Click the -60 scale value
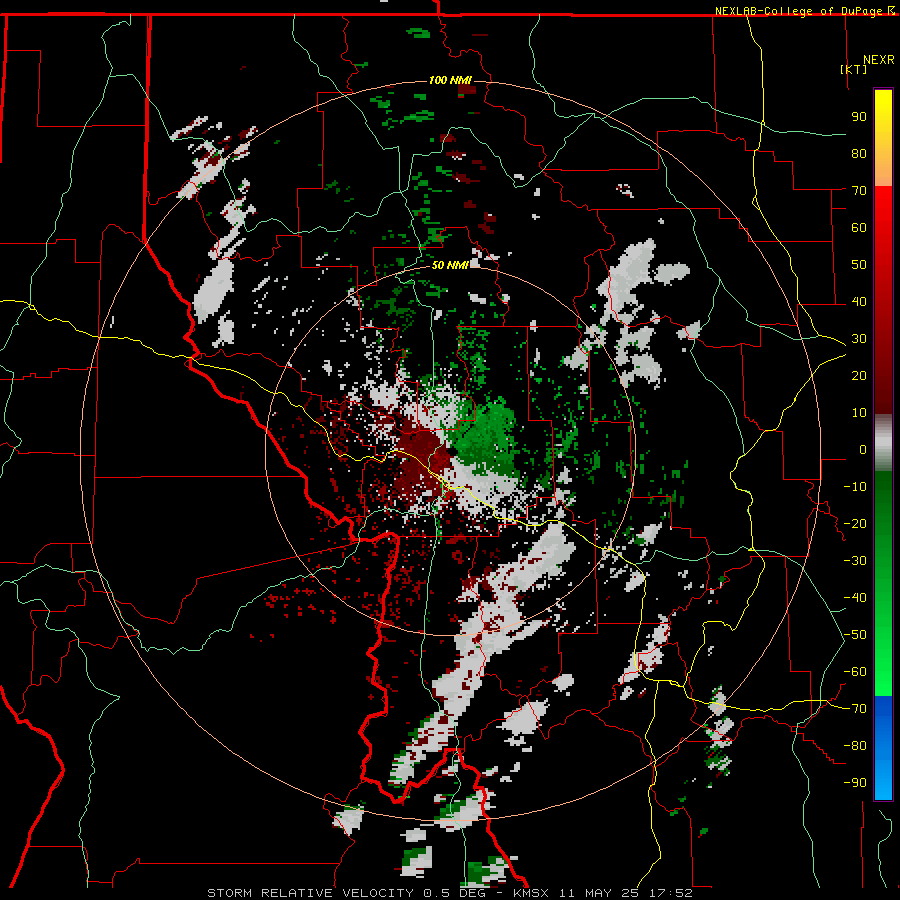900x900 pixels. pyautogui.click(x=855, y=672)
